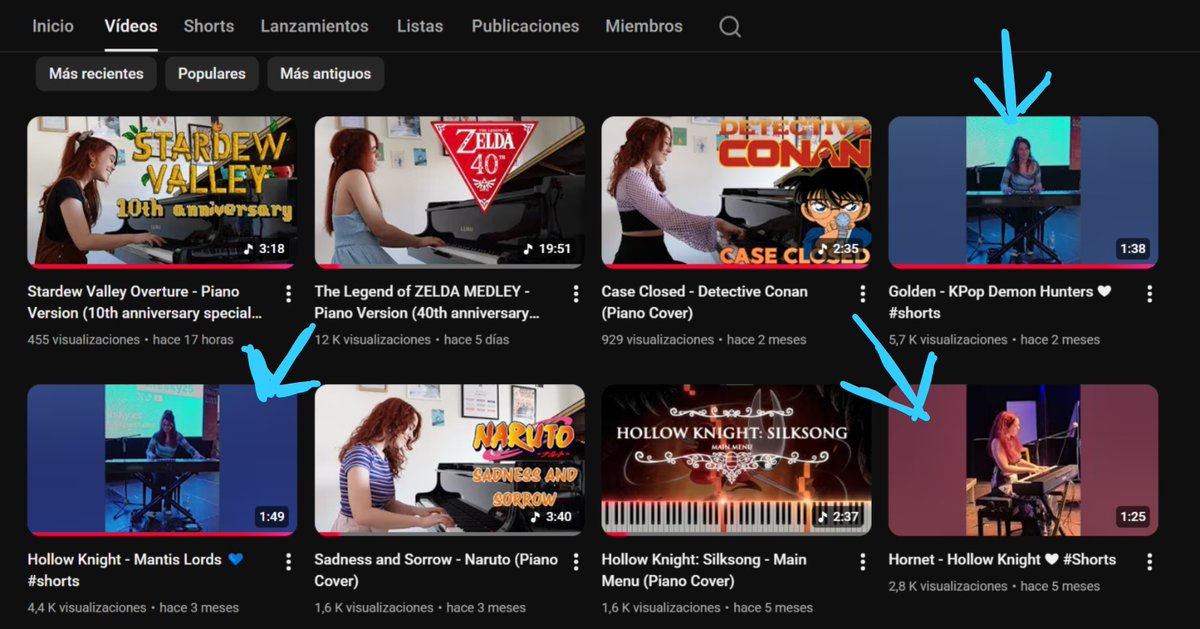Viewport: 1200px width, 629px height.
Task: Click title 'Hollow Knight - Mantis Lords #shorts'
Action: tap(136, 570)
